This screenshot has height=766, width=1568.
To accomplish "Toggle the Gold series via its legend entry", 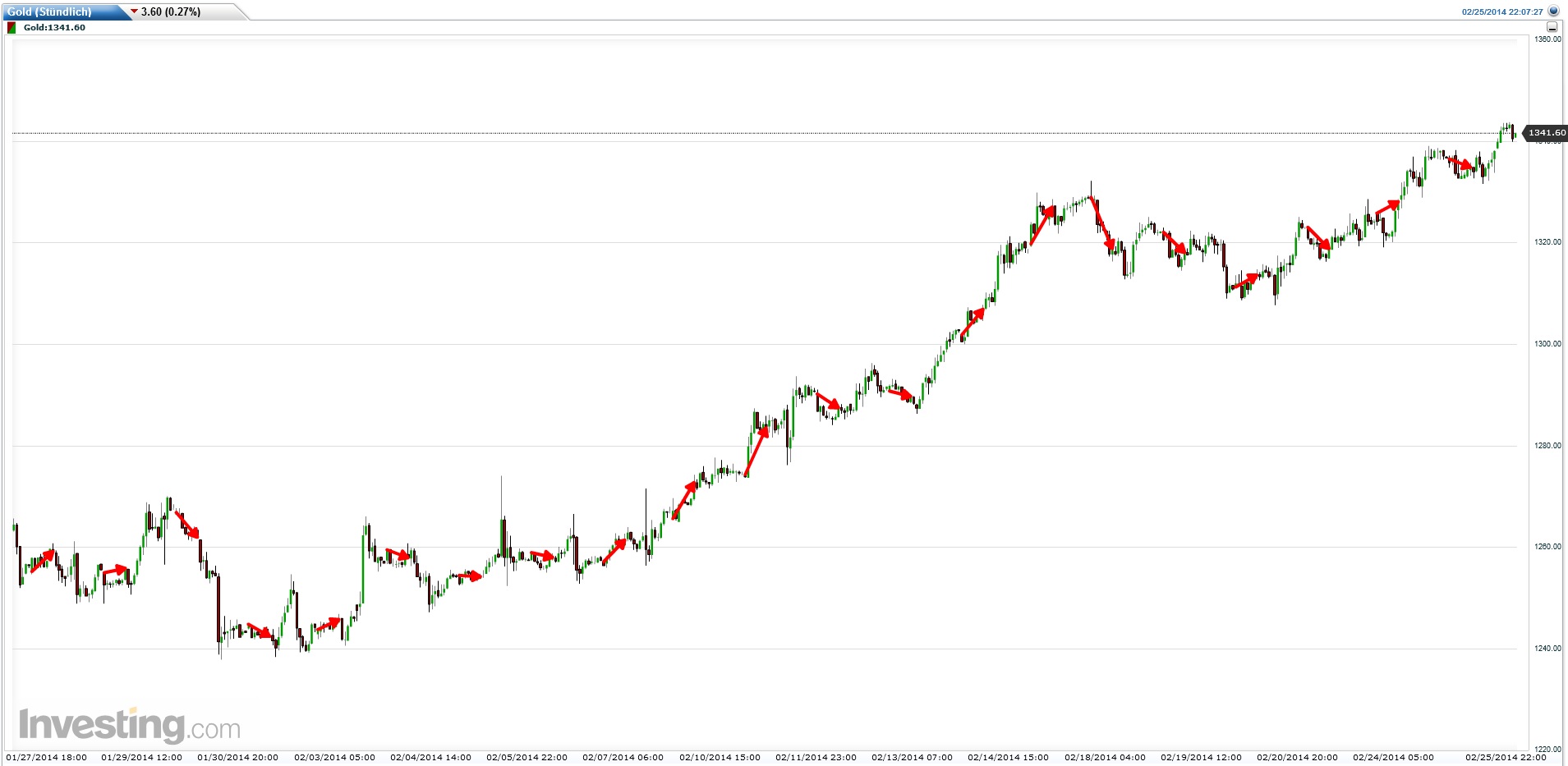I will click(53, 27).
